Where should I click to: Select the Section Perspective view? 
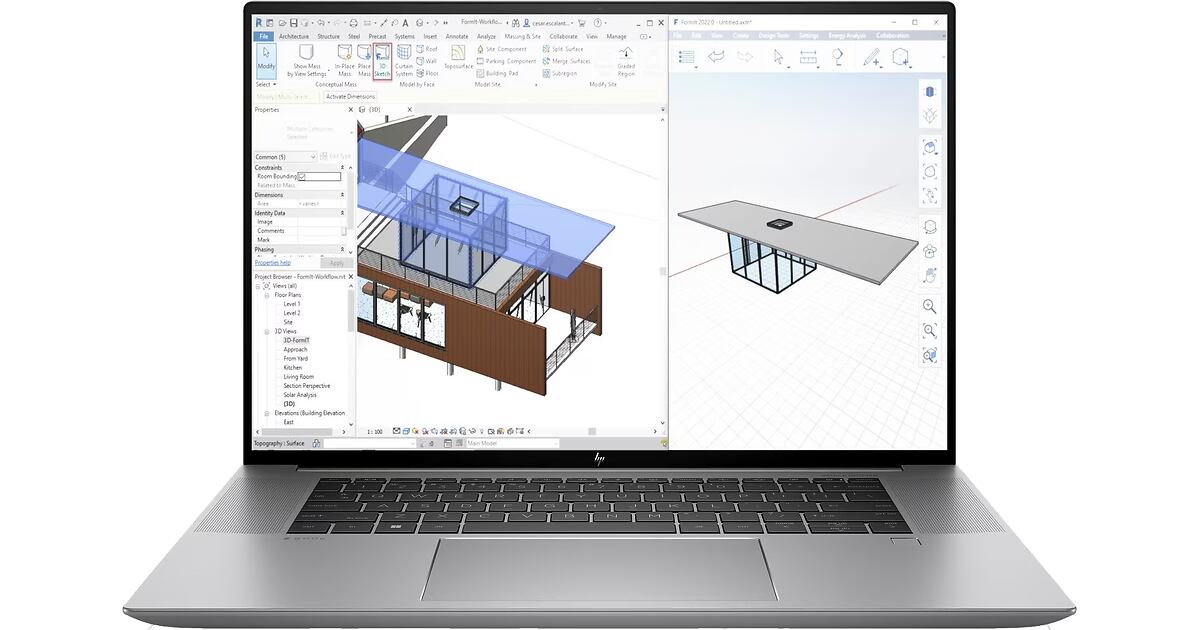pos(306,386)
